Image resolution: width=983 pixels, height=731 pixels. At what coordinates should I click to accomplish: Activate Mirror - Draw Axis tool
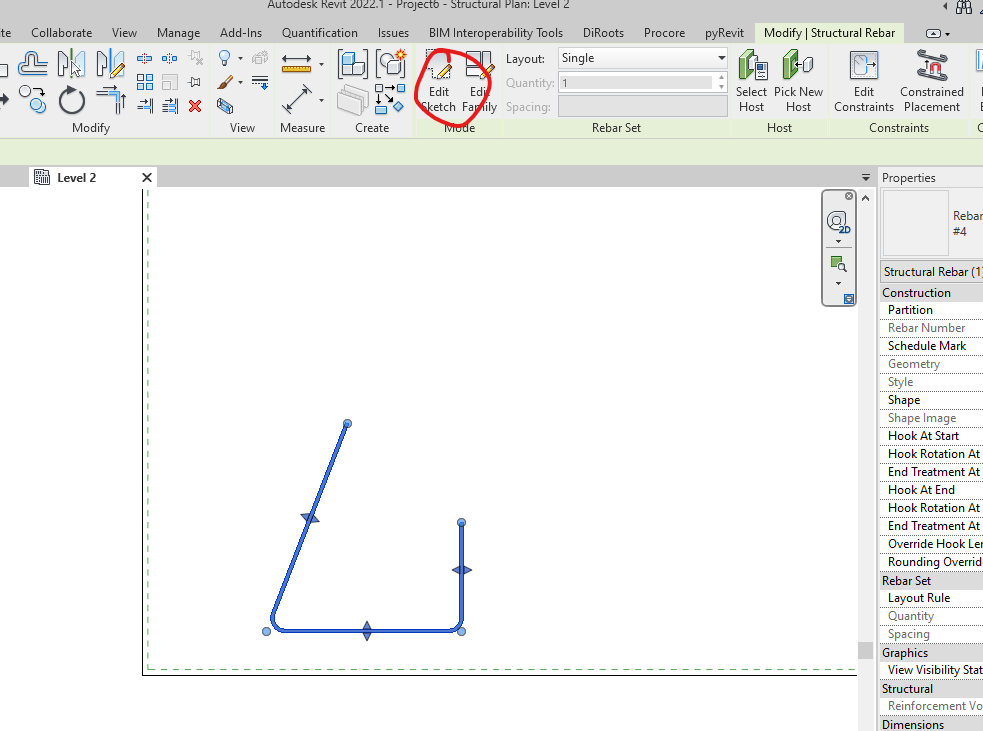tap(110, 63)
